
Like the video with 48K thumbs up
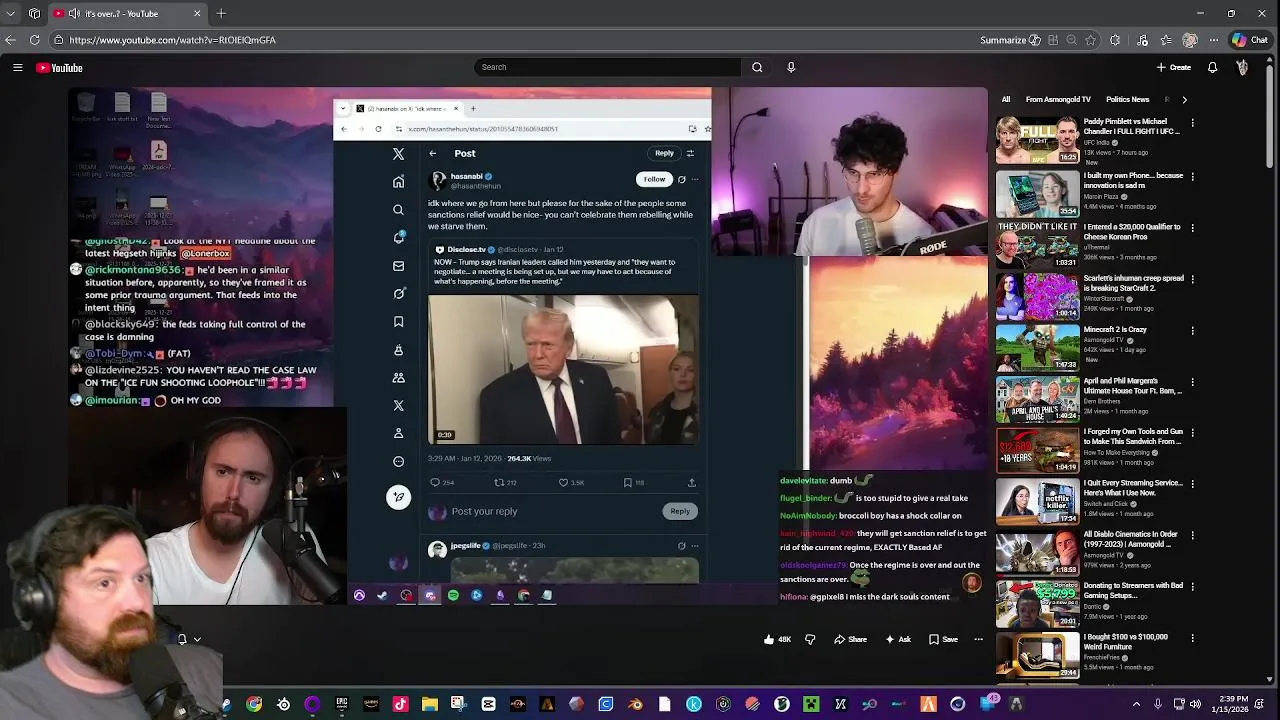(777, 639)
